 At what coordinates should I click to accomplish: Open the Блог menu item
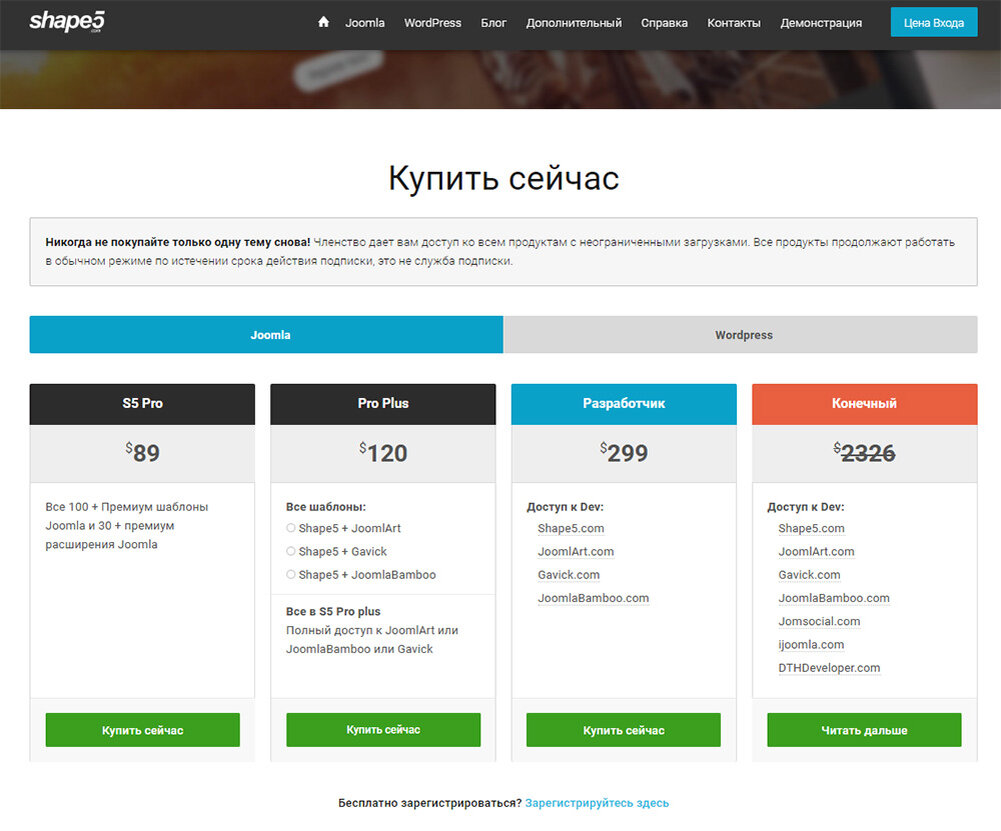pyautogui.click(x=493, y=22)
